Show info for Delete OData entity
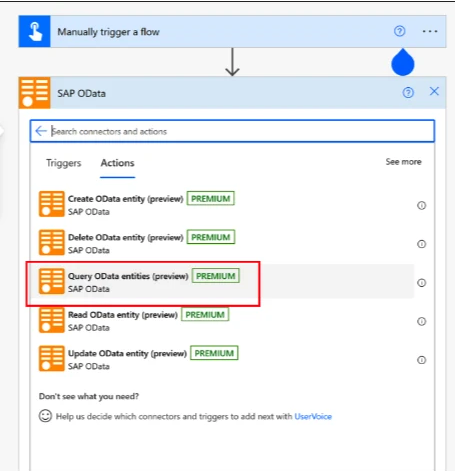This screenshot has height=471, width=455. (422, 244)
